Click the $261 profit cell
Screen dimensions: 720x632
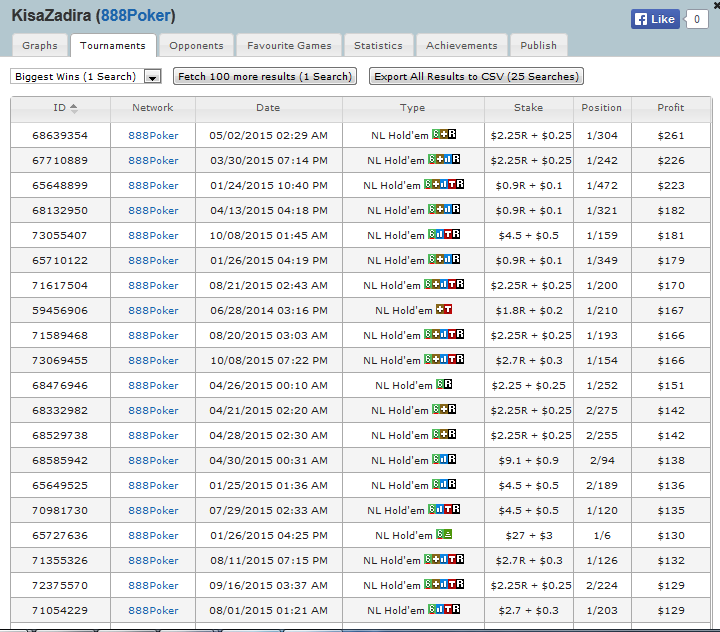coord(671,135)
